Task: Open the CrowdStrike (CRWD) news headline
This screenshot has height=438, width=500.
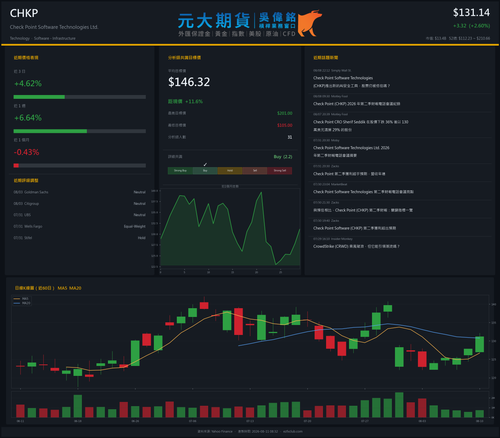Action: 356,246
